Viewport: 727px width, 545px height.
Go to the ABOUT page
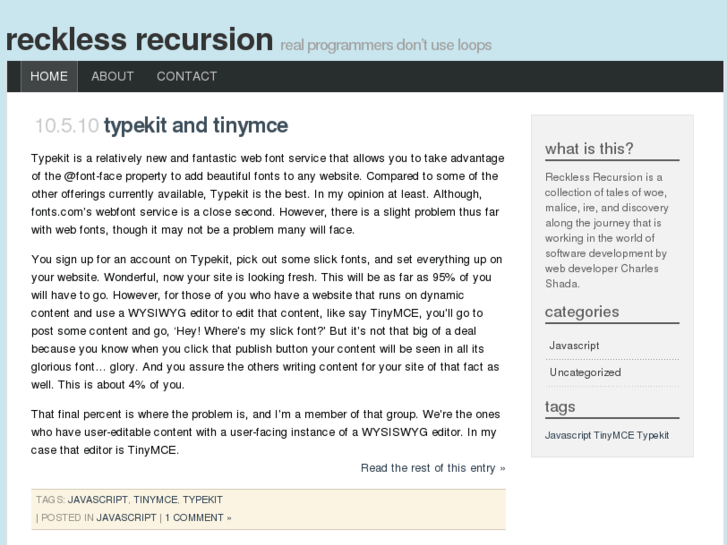click(x=112, y=76)
